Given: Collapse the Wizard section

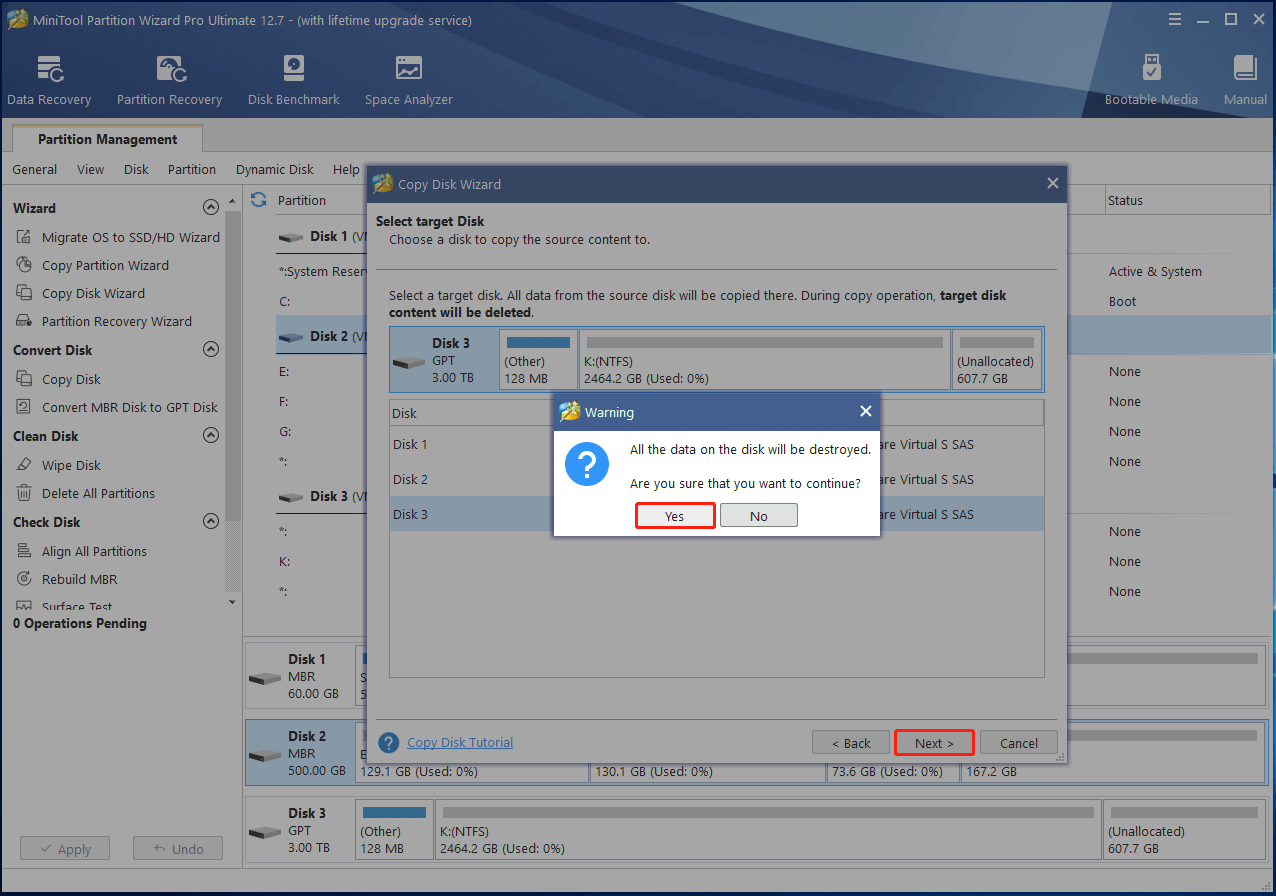Looking at the screenshot, I should (x=210, y=208).
